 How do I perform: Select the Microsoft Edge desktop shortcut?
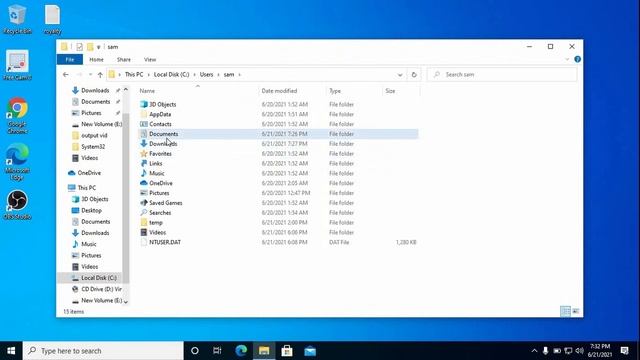tap(17, 162)
